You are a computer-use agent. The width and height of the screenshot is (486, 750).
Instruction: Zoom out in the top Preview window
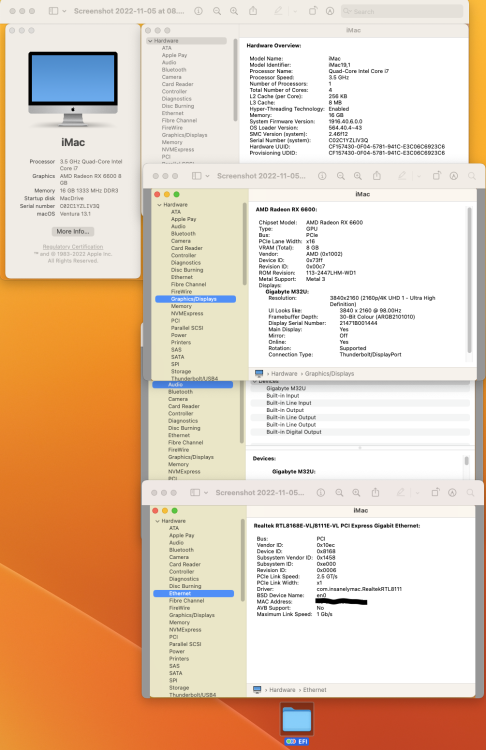[x=217, y=11]
